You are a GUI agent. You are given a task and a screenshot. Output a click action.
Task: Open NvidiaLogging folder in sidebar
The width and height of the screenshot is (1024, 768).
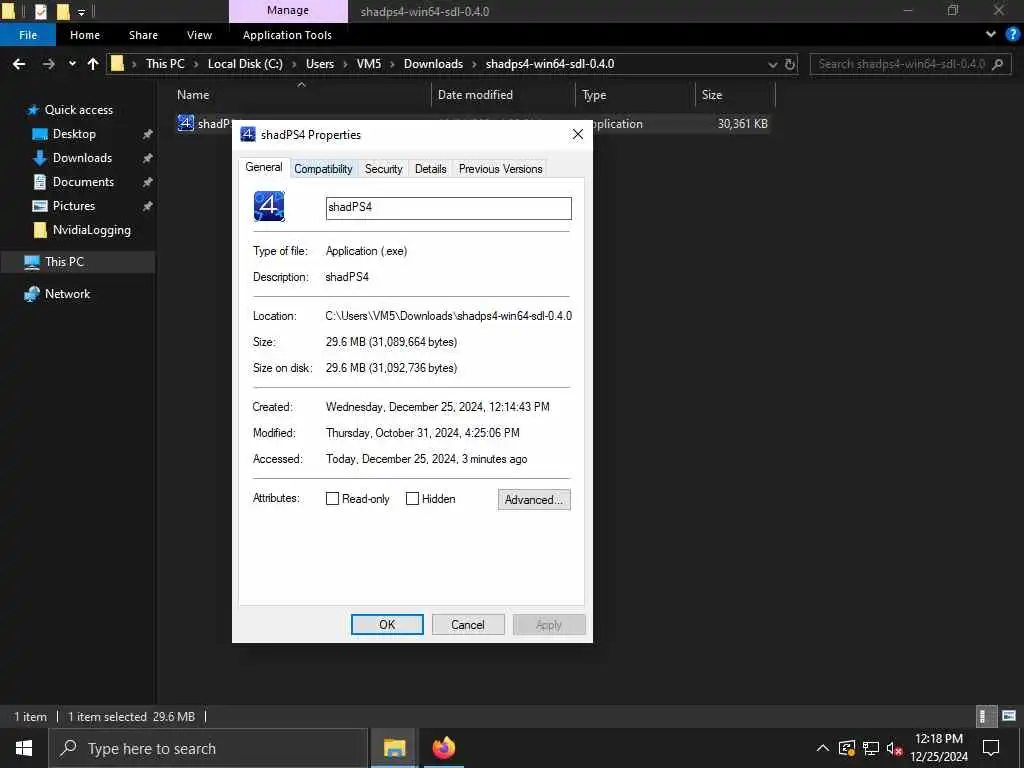91,230
